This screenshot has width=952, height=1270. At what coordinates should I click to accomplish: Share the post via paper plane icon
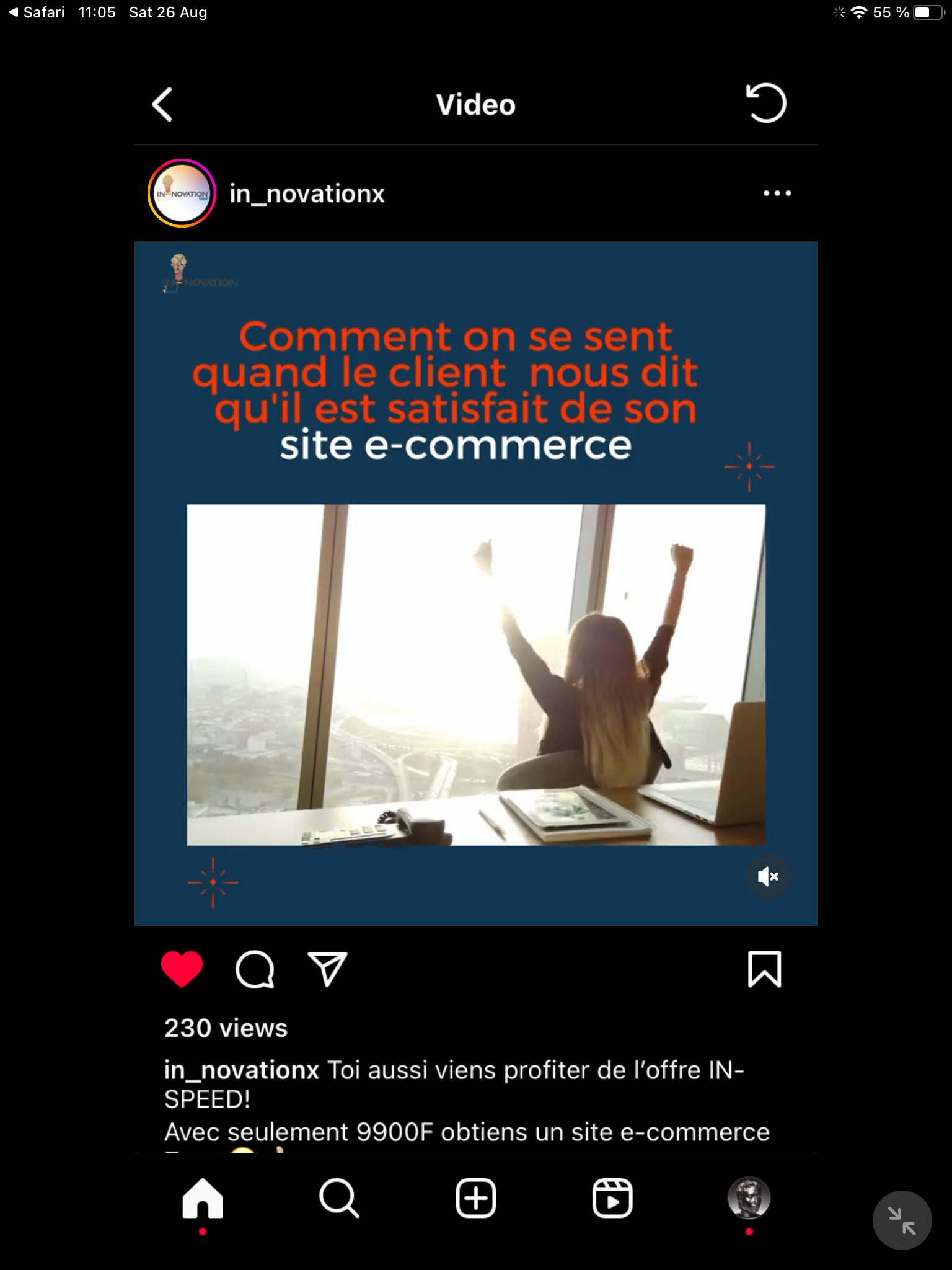coord(327,969)
